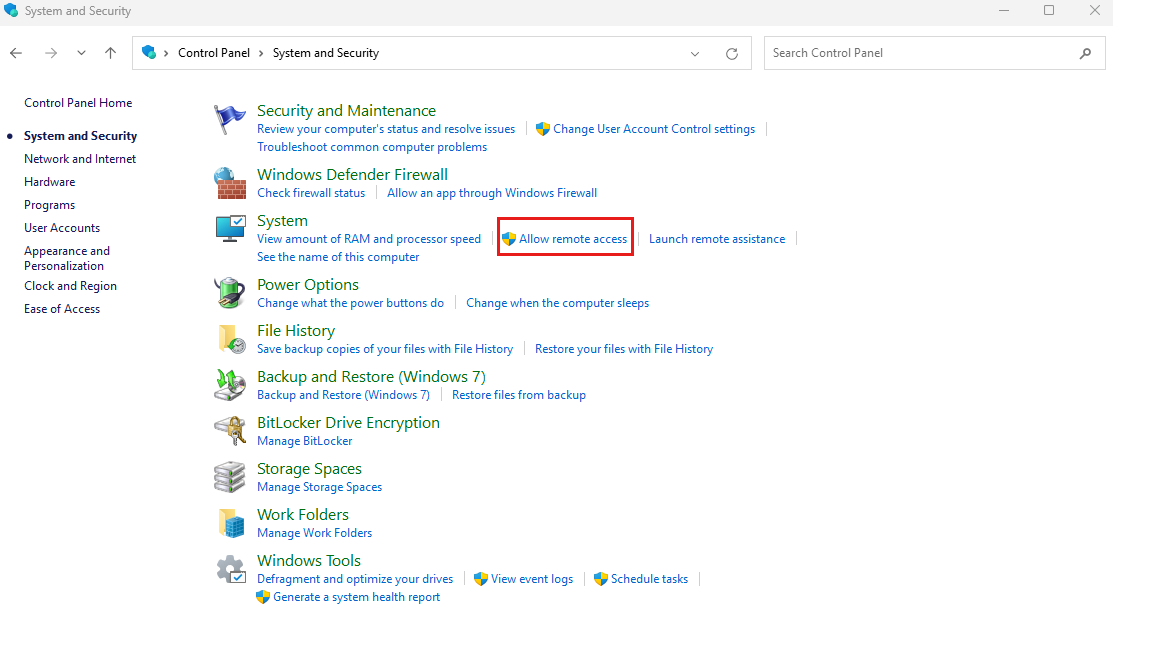Open the recent locations dropdown arrow
The image size is (1152, 648).
click(x=82, y=53)
